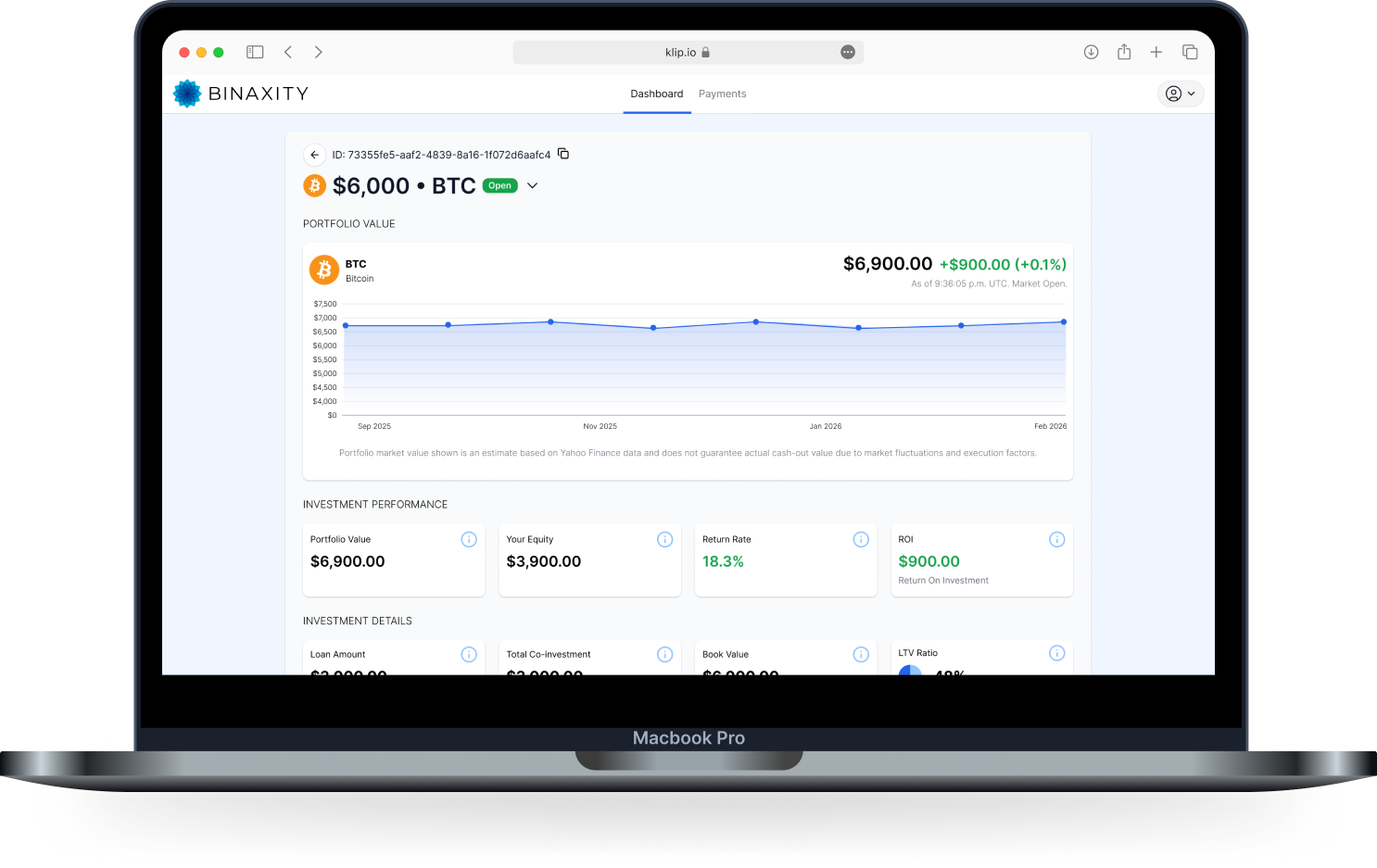Screen dimensions: 1377x868
Task: Click the Nov 2025 axis label
Action: 600,426
